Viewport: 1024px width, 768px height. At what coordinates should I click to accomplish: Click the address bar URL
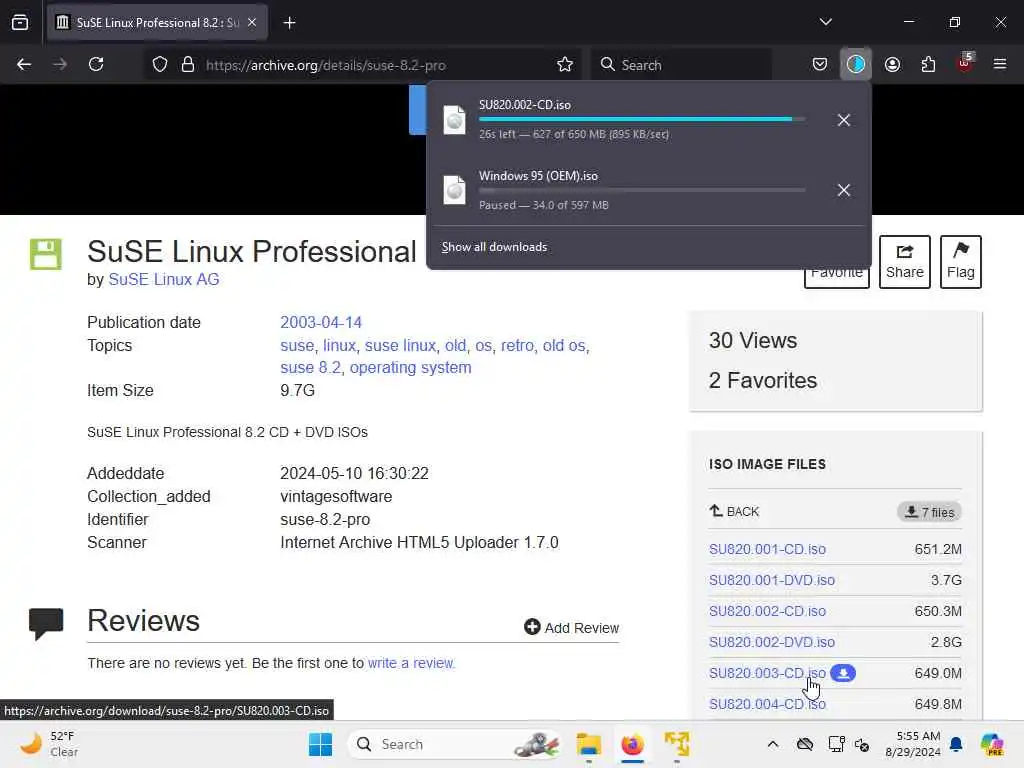[325, 65]
